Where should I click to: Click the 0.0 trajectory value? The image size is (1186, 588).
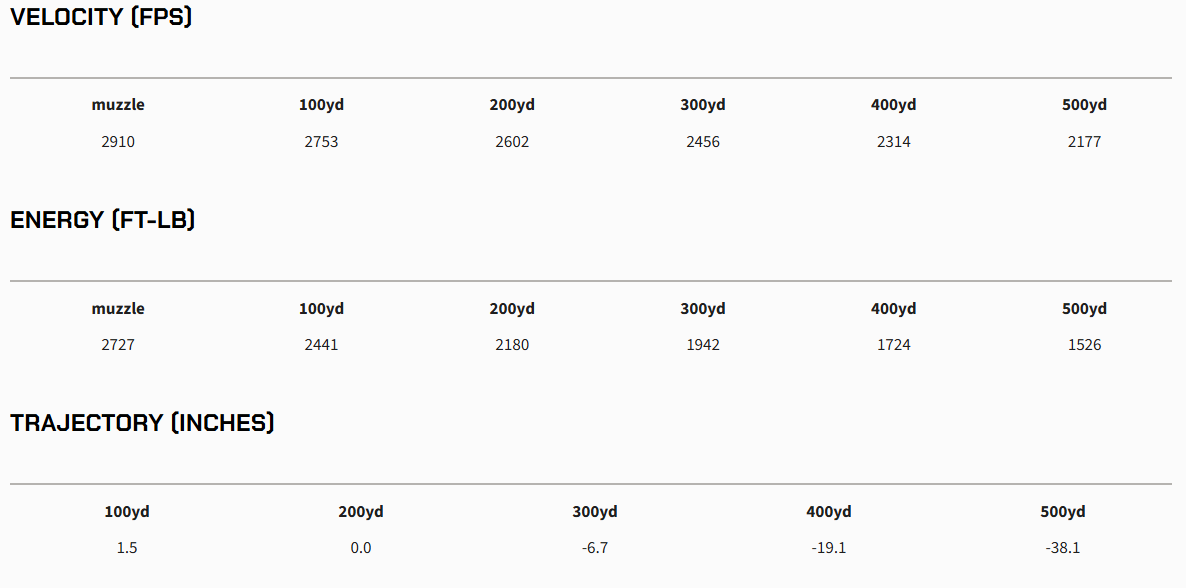(361, 548)
